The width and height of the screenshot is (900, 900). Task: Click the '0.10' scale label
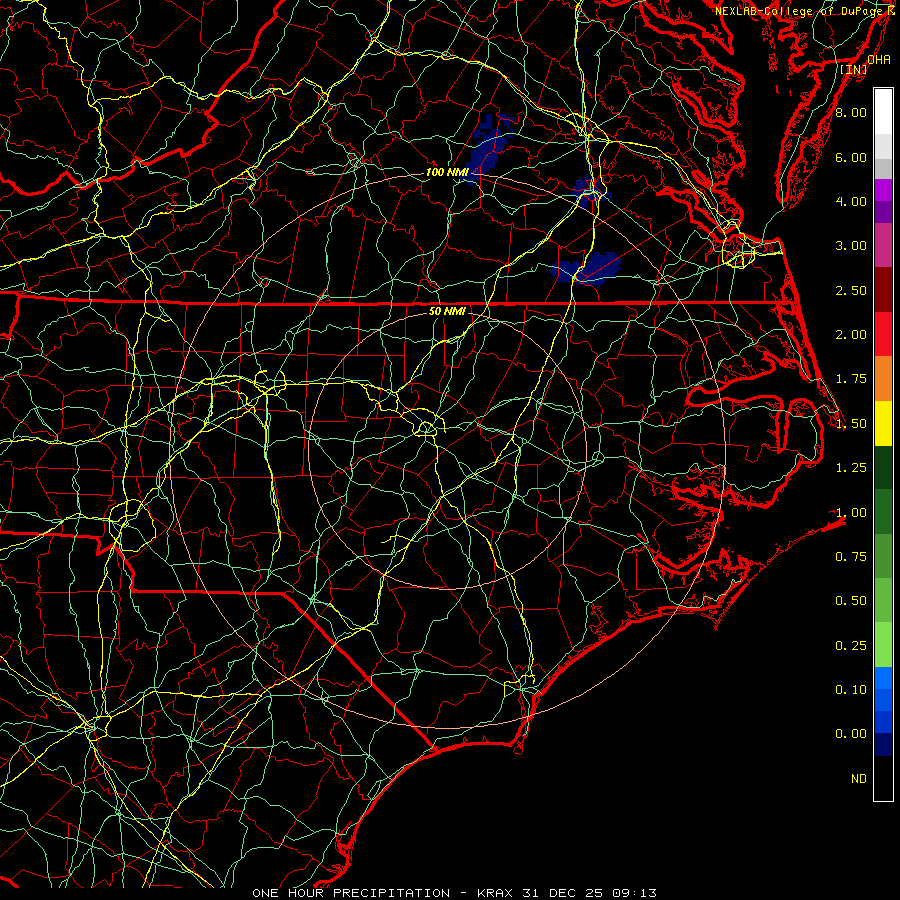click(851, 689)
